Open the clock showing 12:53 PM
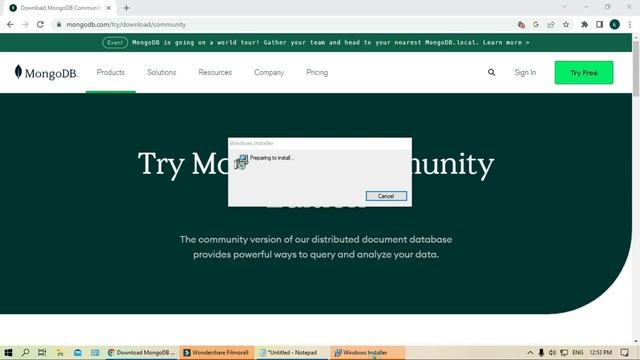640x360 pixels. (x=600, y=352)
